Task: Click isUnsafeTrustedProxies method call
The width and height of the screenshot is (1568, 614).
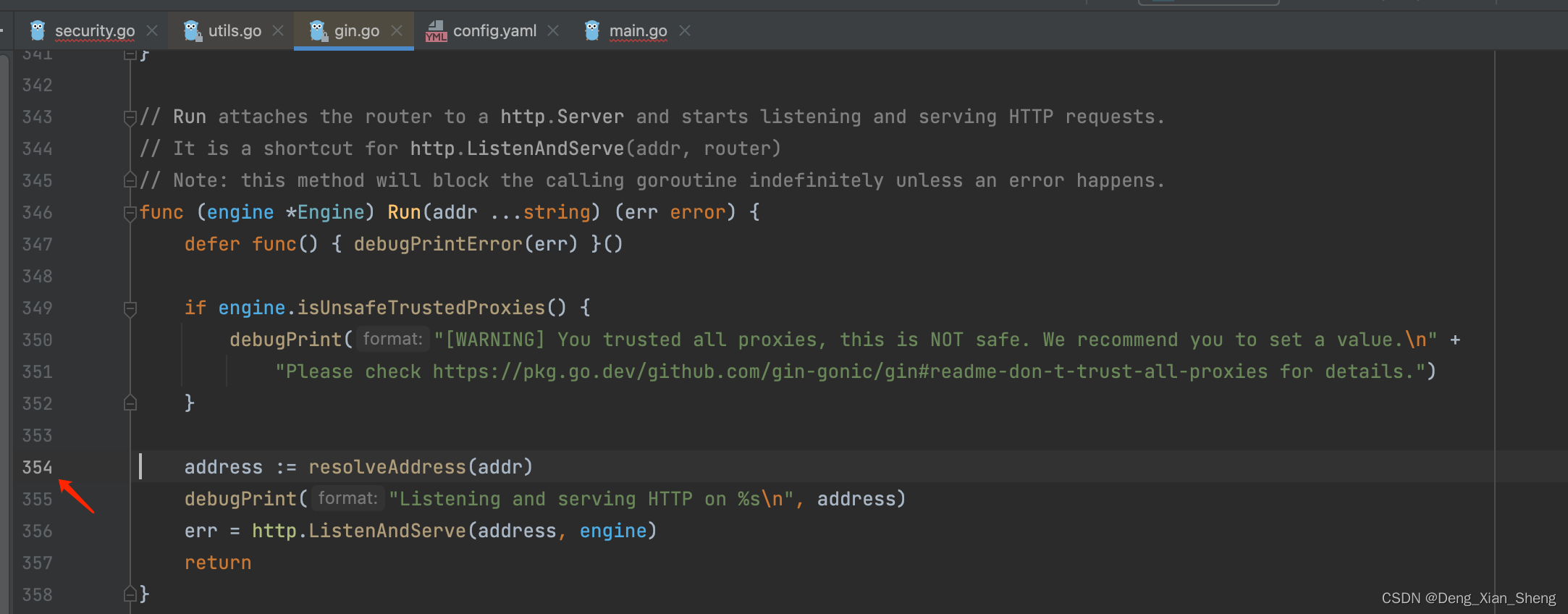Action: (421, 308)
